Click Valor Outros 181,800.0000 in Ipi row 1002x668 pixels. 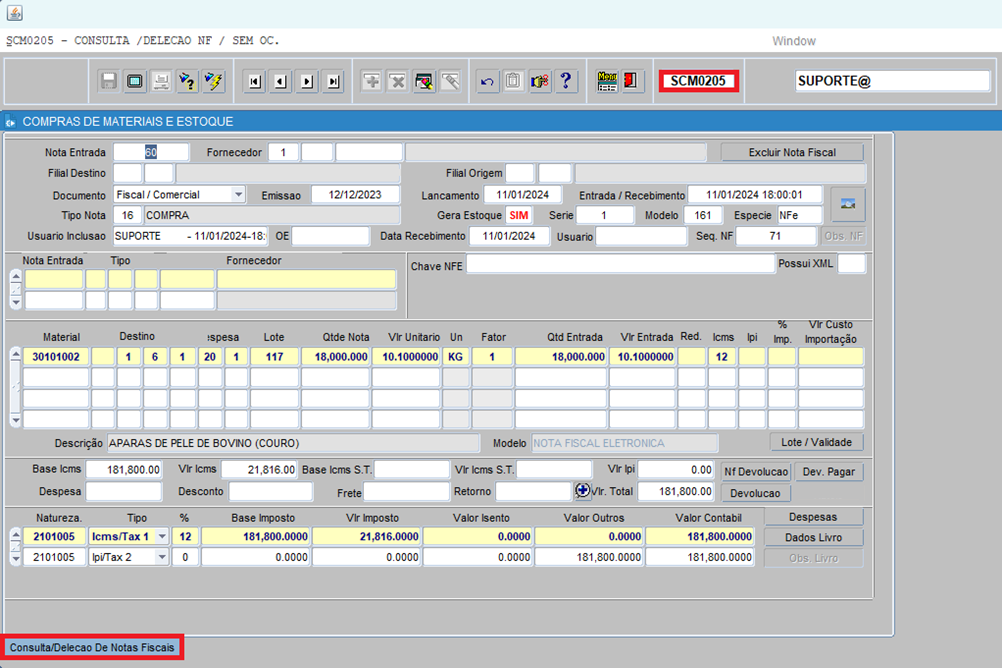pos(589,557)
